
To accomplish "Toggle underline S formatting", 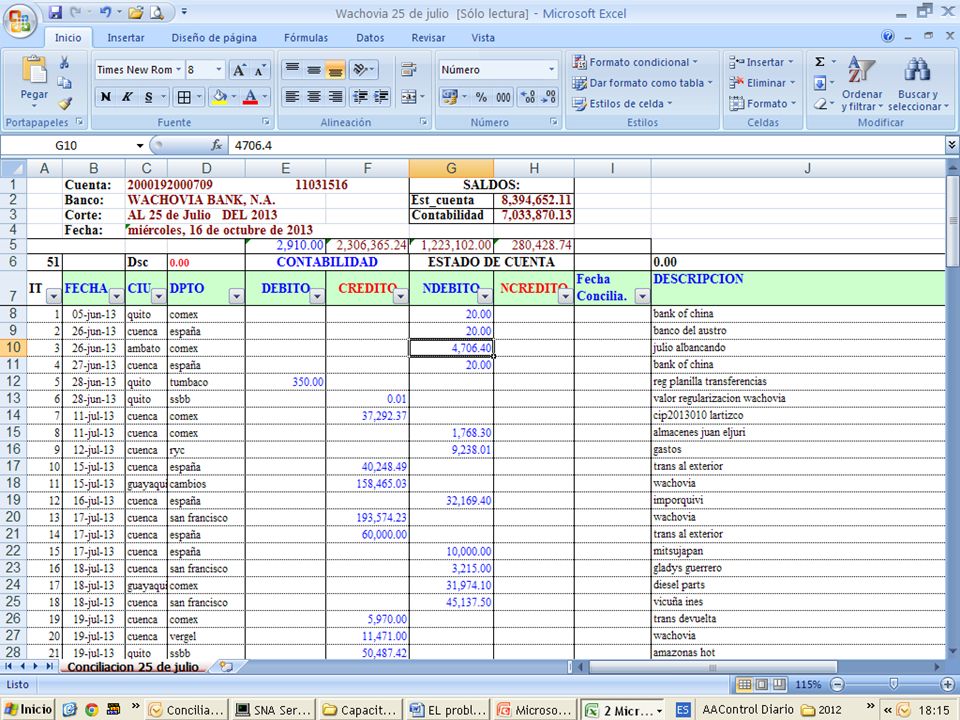I will click(148, 97).
